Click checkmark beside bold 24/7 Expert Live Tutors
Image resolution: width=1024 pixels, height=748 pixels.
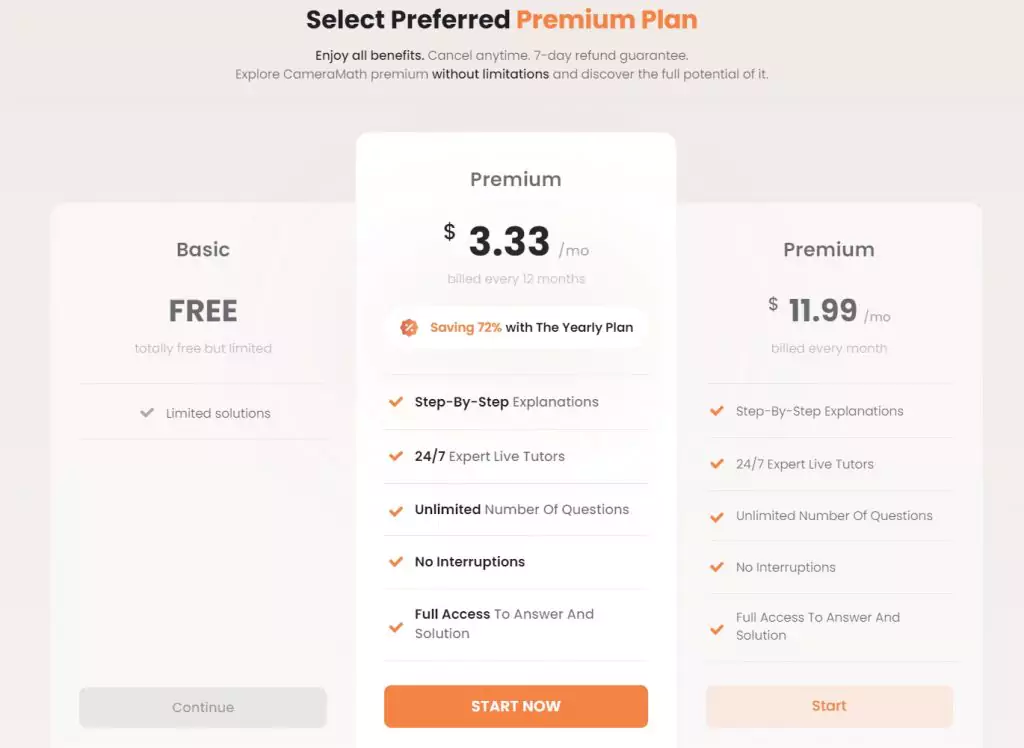396,456
